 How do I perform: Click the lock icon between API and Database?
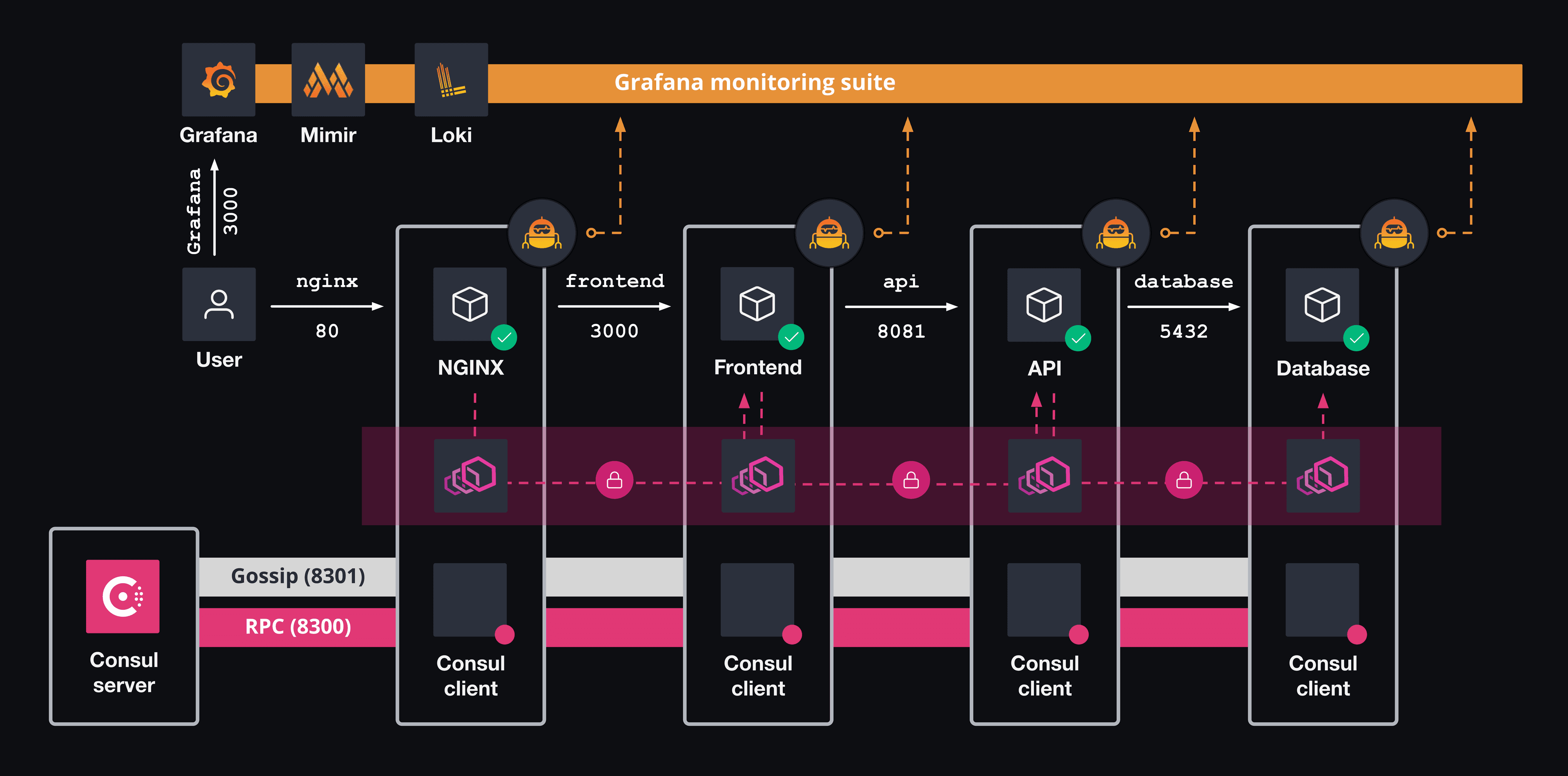tap(1184, 480)
